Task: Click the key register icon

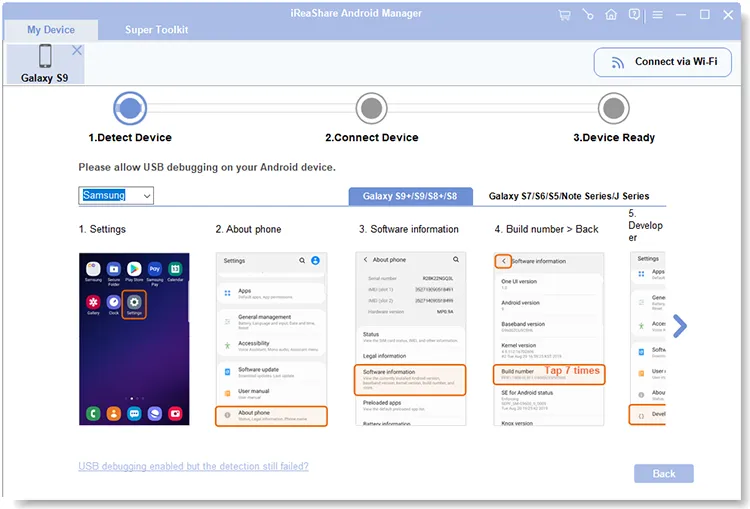Action: tap(588, 15)
